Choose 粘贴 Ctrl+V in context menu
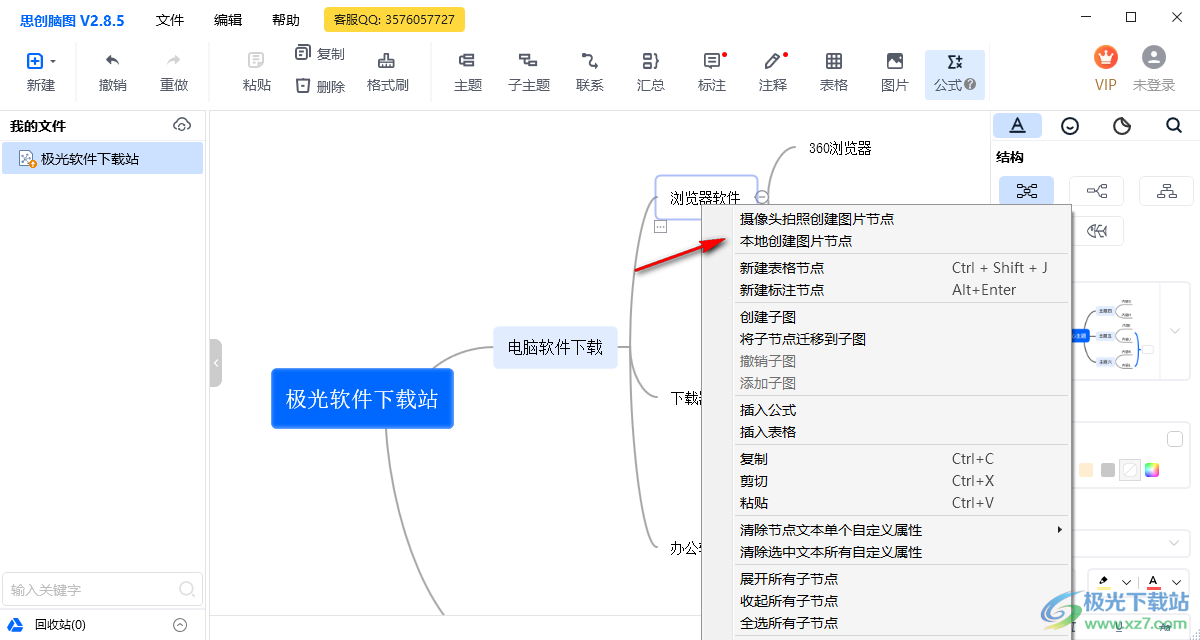Screen dimensions: 1200x640 tap(887, 503)
